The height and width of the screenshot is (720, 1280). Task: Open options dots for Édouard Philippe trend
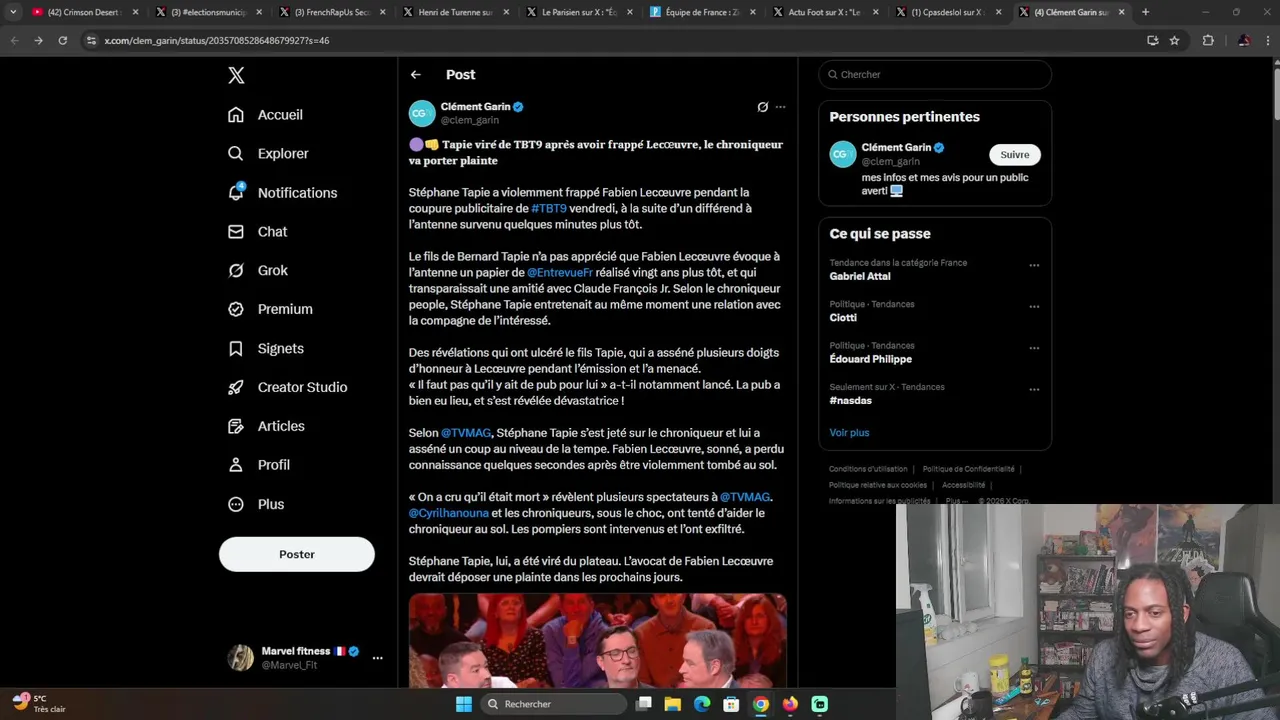point(1034,348)
